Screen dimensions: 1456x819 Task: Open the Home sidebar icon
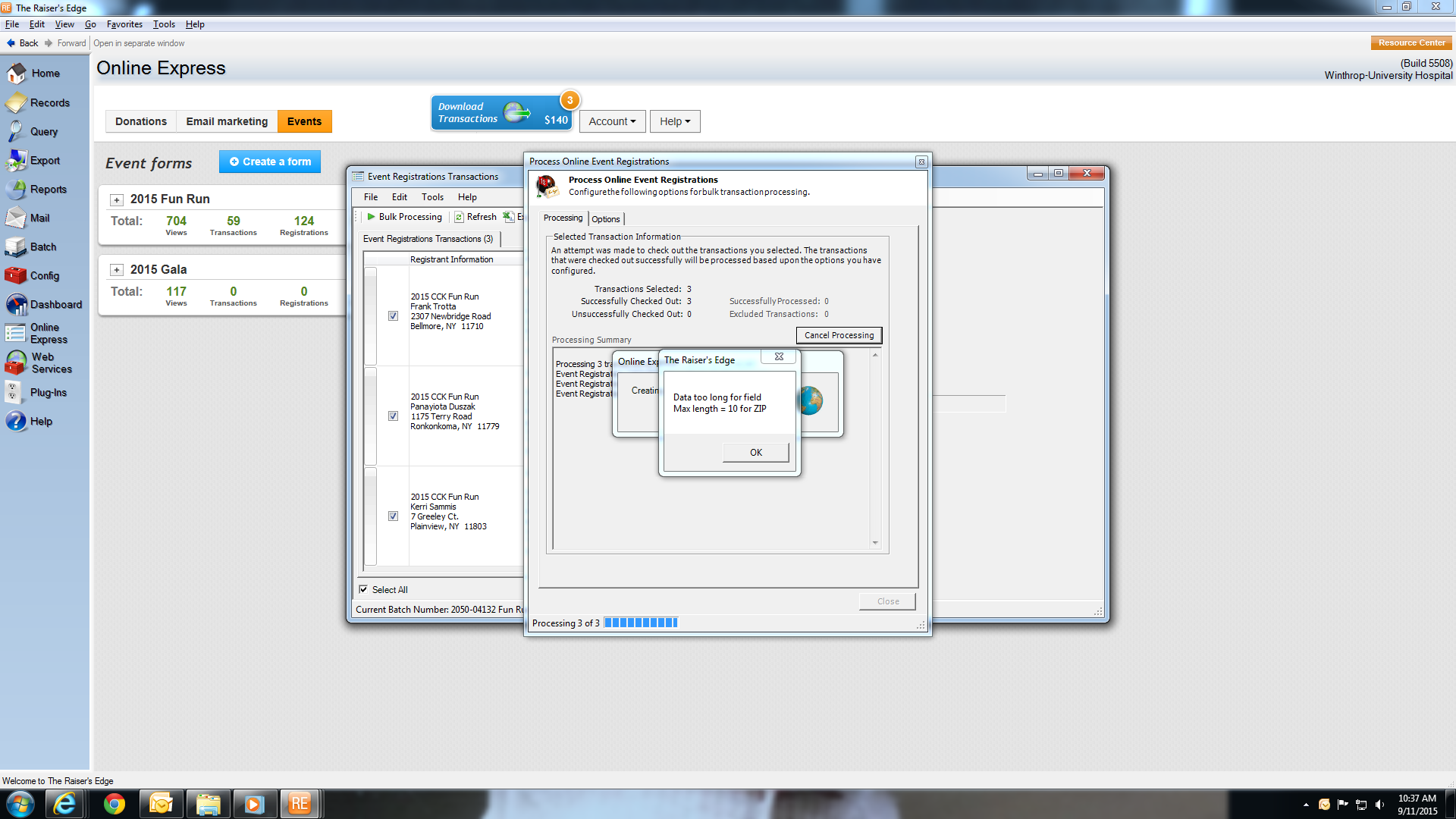pyautogui.click(x=17, y=74)
